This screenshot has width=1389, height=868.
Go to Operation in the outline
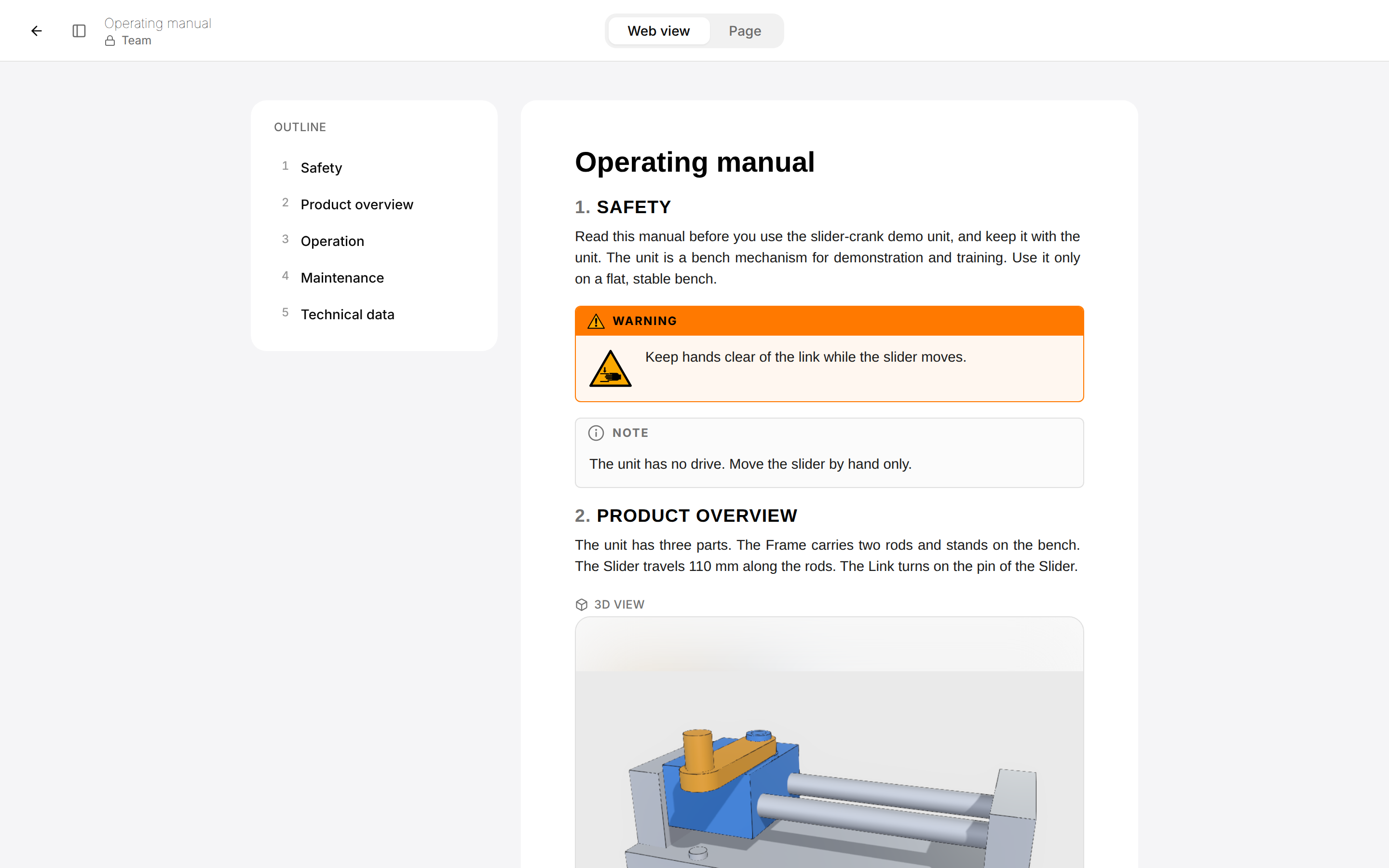[374, 241]
